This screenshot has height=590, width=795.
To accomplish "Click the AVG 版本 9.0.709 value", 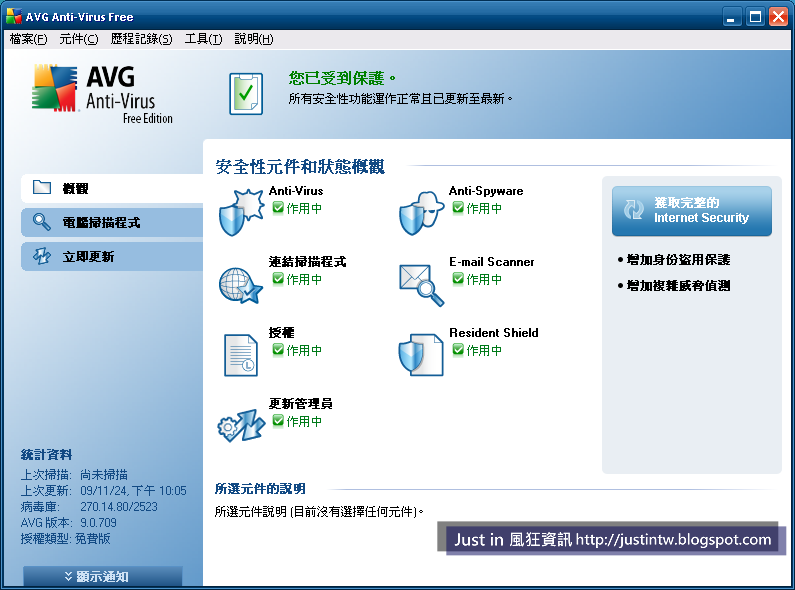I will point(98,523).
